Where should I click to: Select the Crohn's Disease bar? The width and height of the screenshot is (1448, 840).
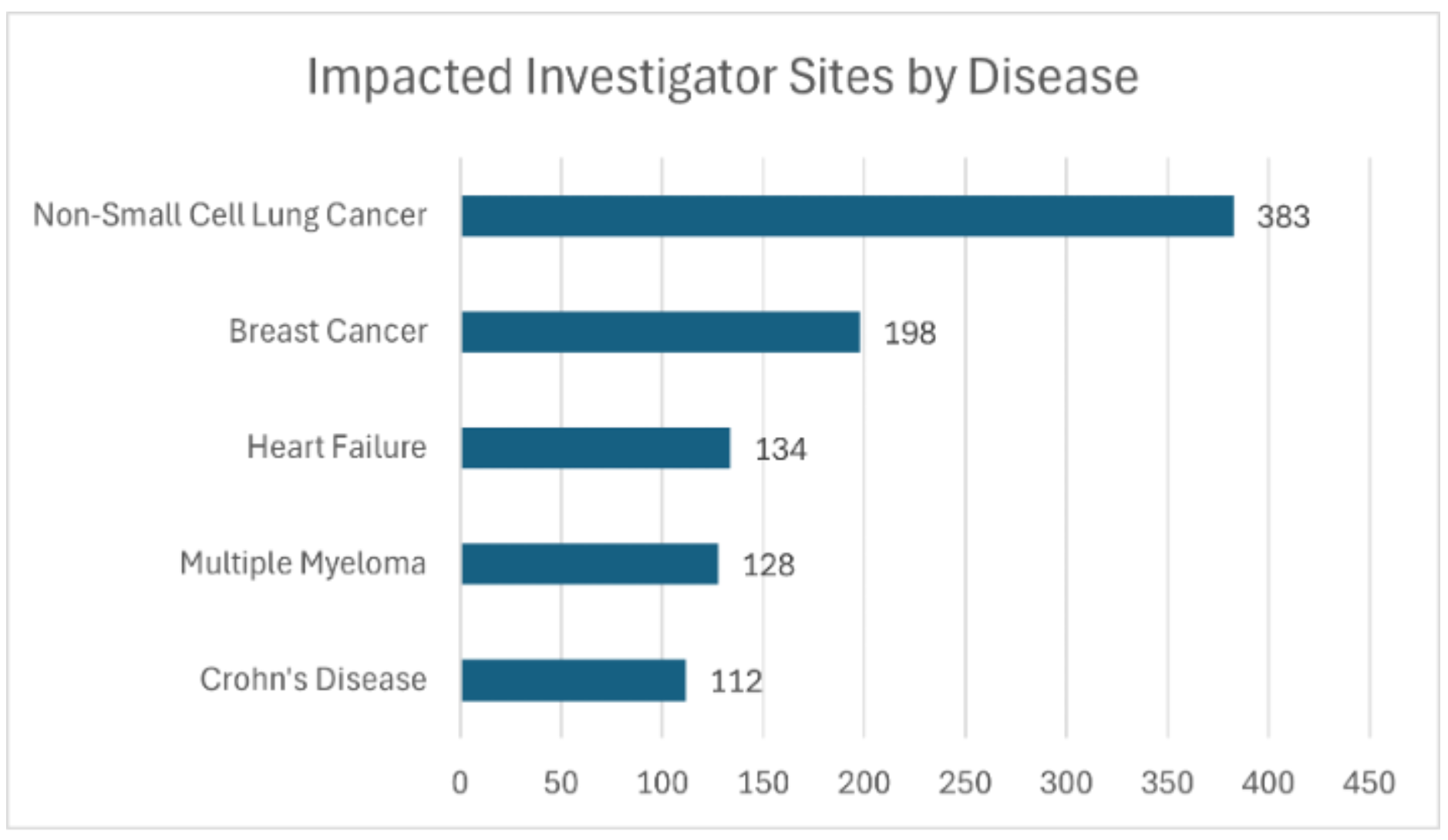point(573,680)
